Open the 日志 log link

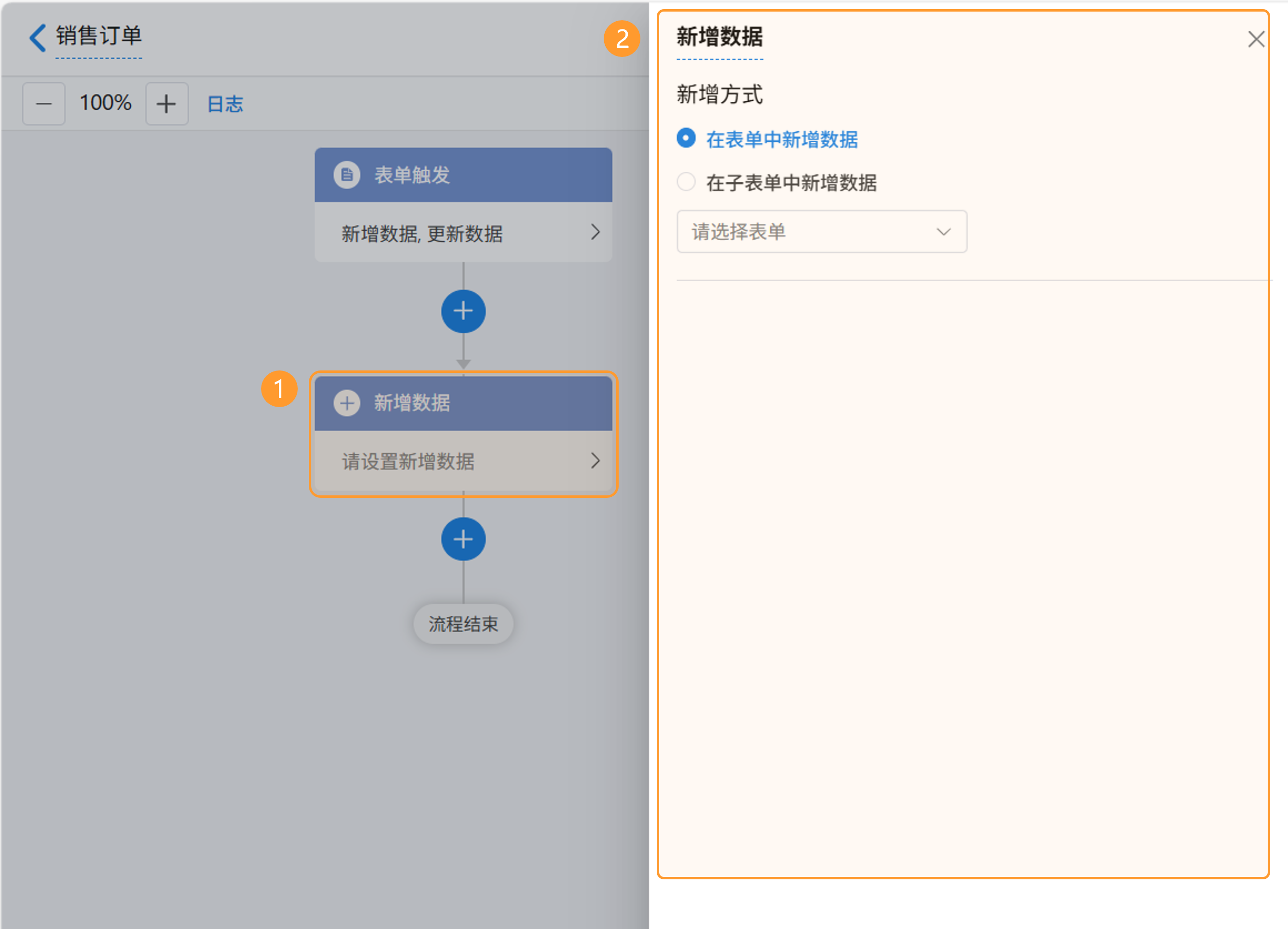tap(225, 104)
